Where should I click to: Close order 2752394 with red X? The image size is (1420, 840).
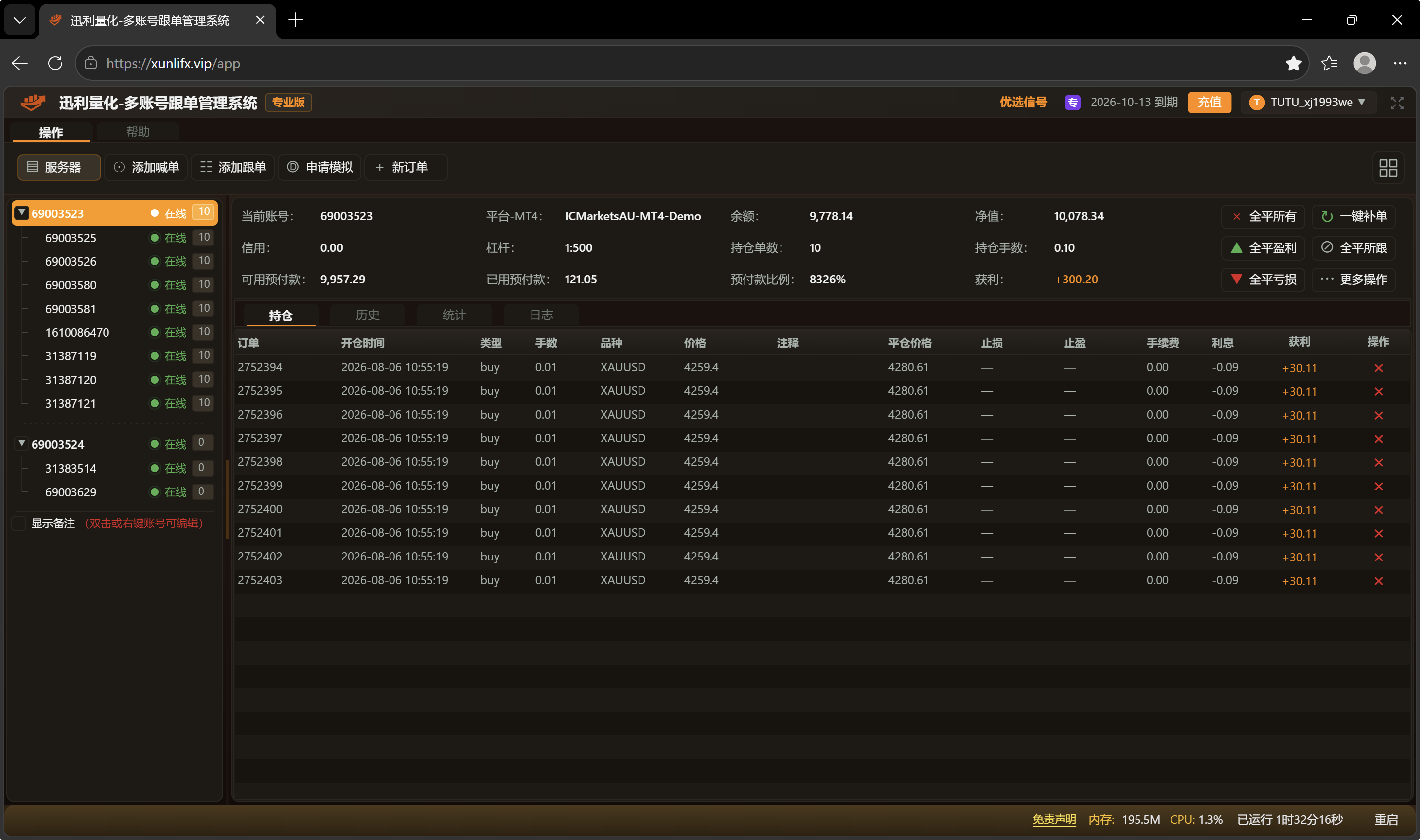[1378, 368]
